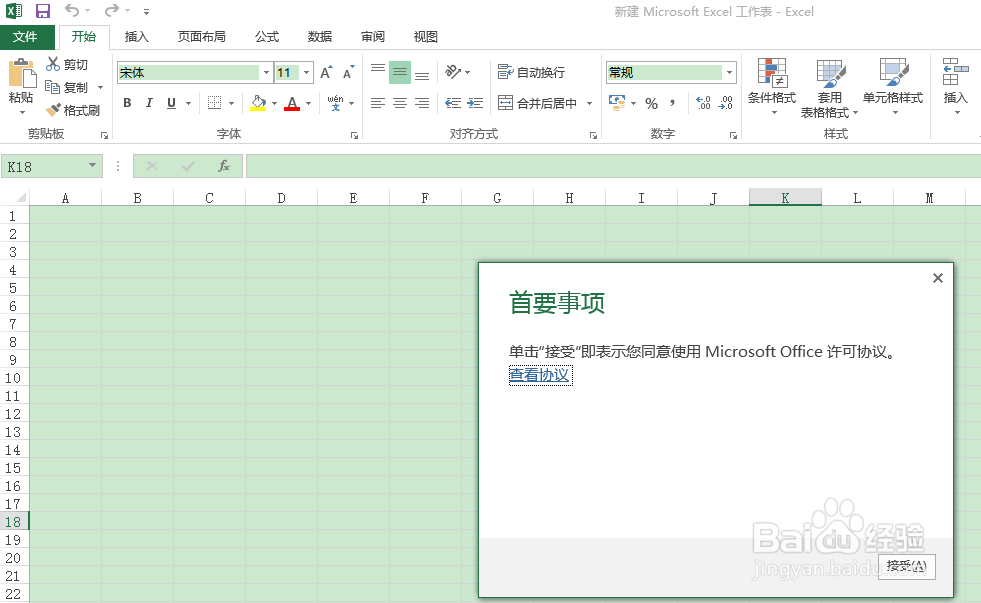The width and height of the screenshot is (981, 603).
Task: Toggle middle vertical alignment
Action: pyautogui.click(x=400, y=72)
